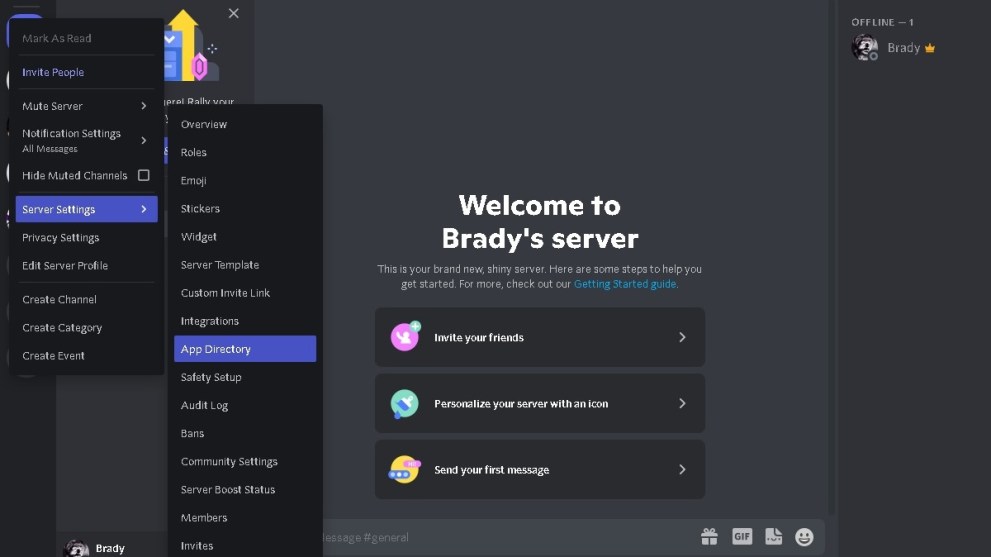Open the emoji picker smiley
991x557 pixels.
tap(804, 537)
